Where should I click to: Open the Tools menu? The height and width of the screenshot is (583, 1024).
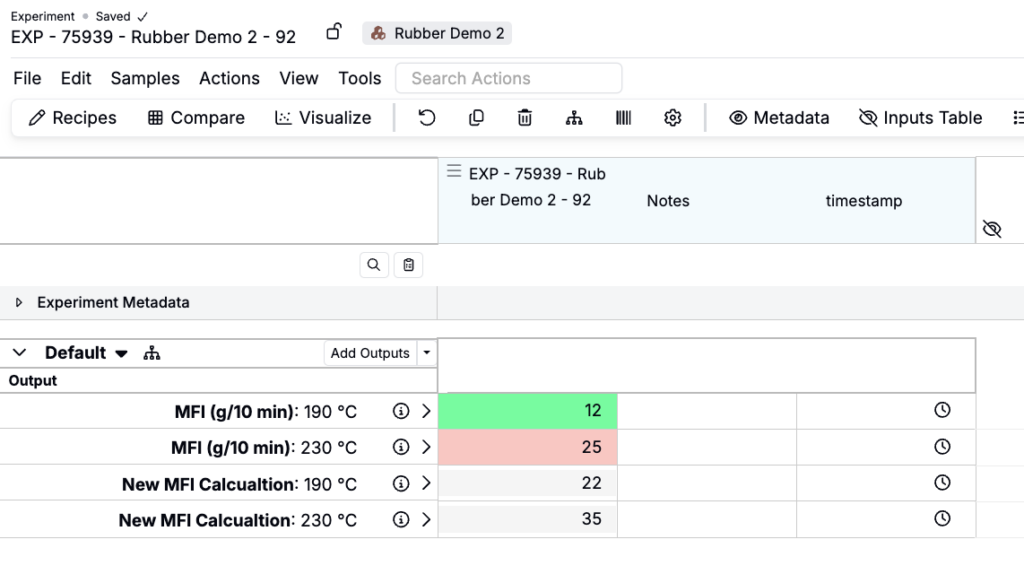click(x=360, y=78)
